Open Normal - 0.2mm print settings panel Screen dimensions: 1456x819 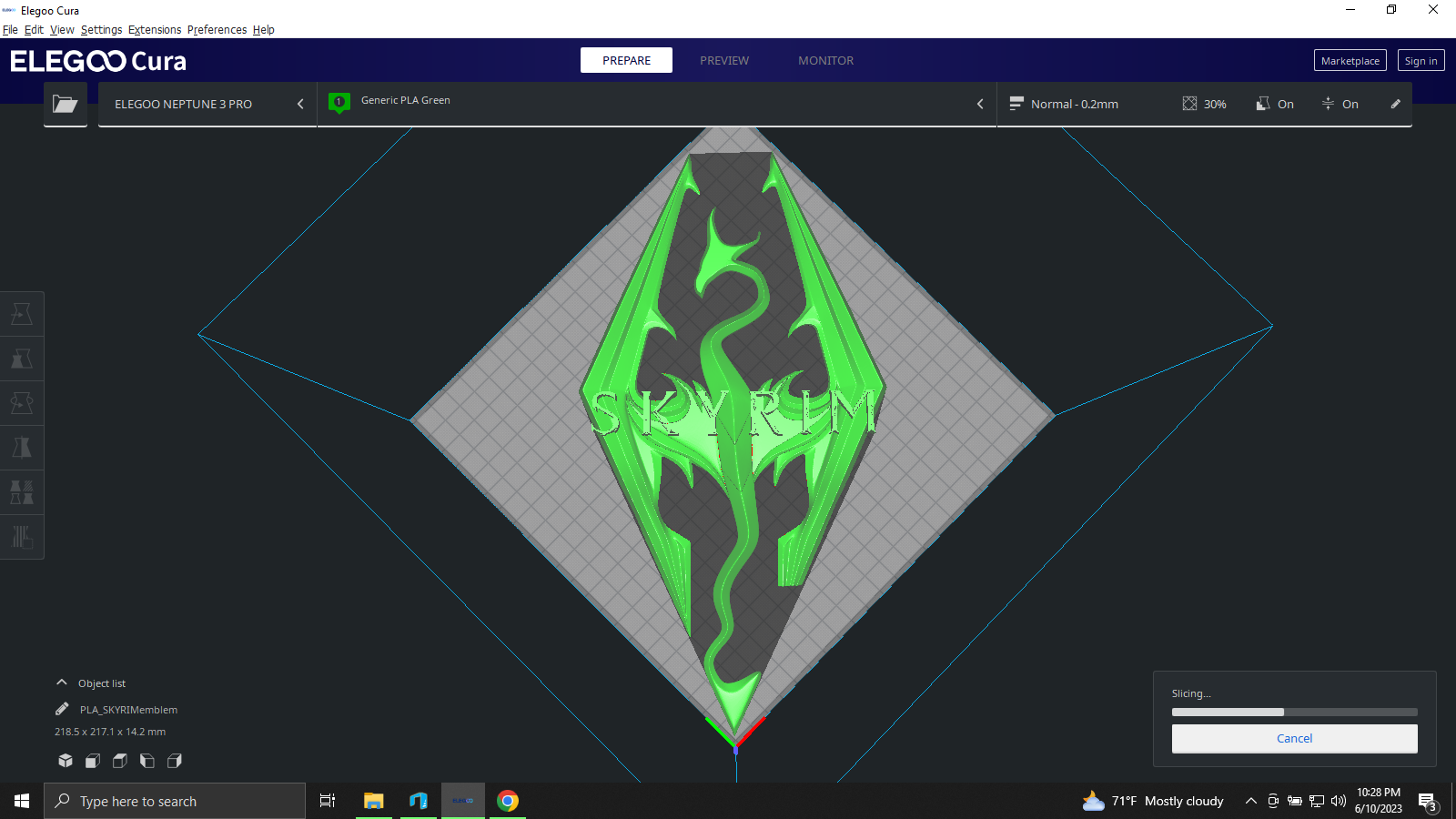pos(1205,104)
